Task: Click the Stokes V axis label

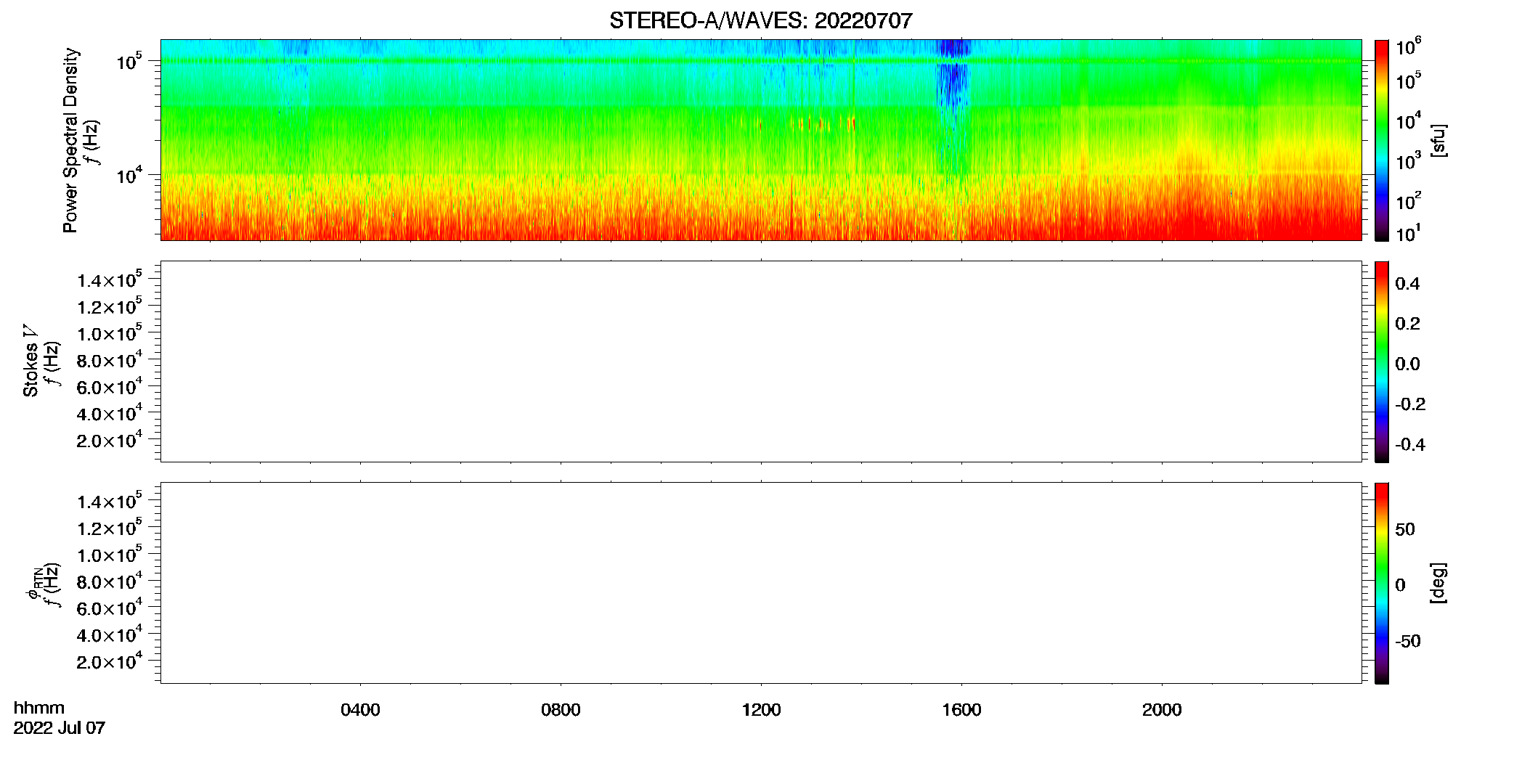Action: click(30, 361)
